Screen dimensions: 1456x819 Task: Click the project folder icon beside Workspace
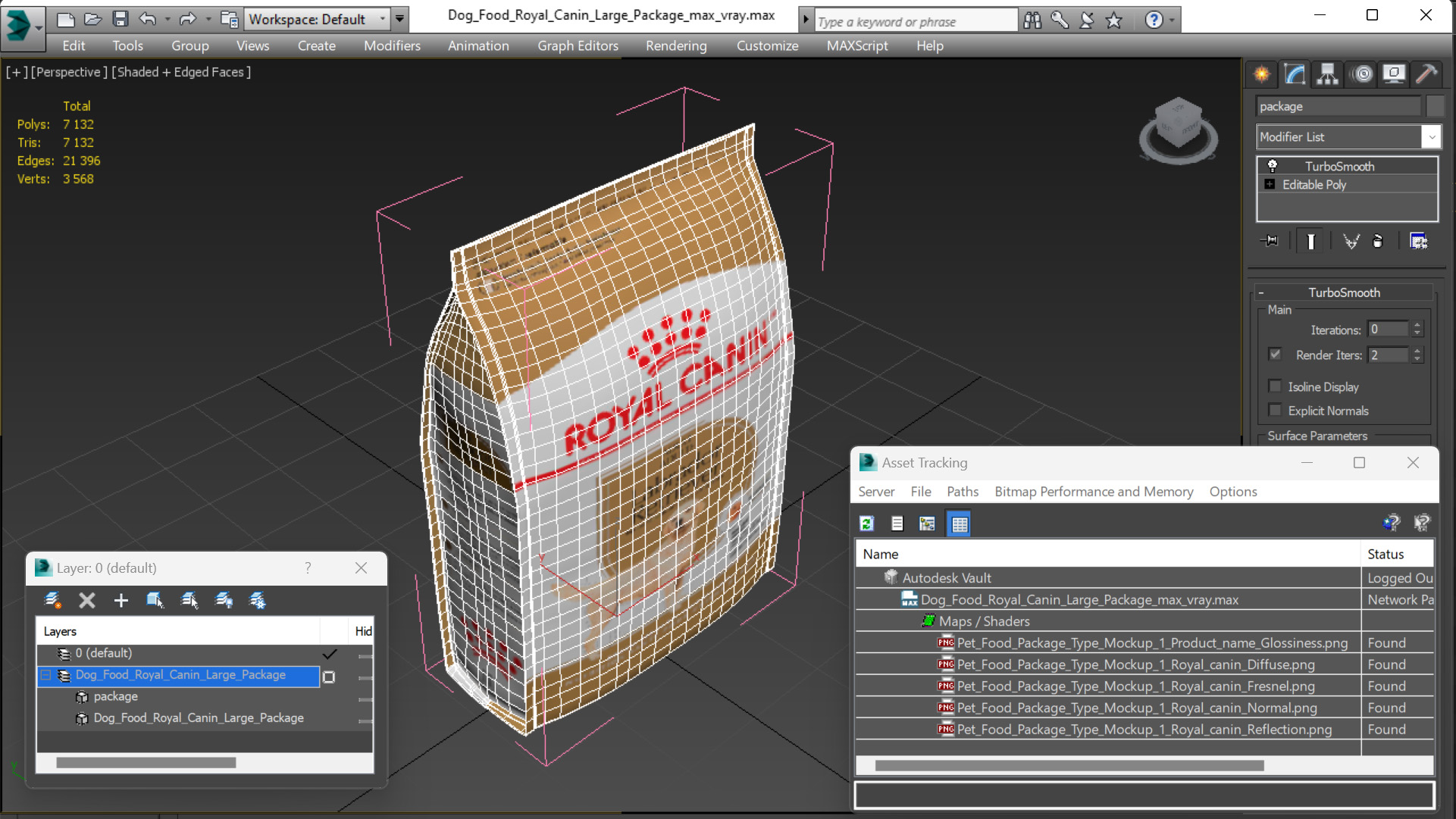point(229,19)
